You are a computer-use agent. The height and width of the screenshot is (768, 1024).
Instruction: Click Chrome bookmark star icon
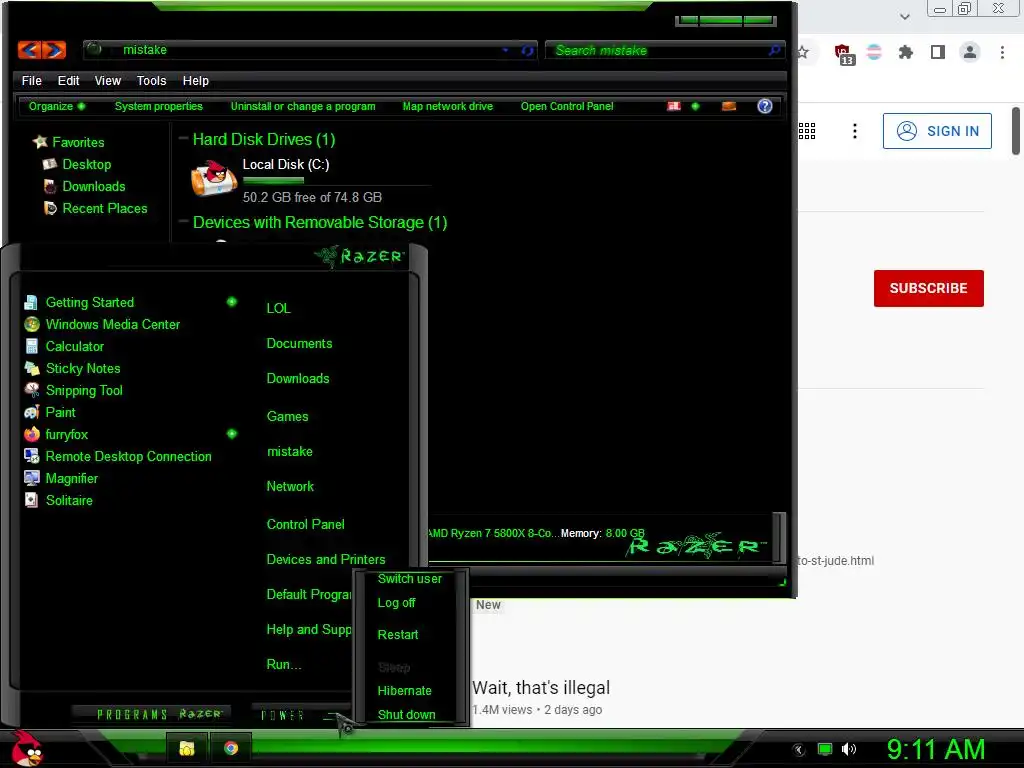[803, 52]
